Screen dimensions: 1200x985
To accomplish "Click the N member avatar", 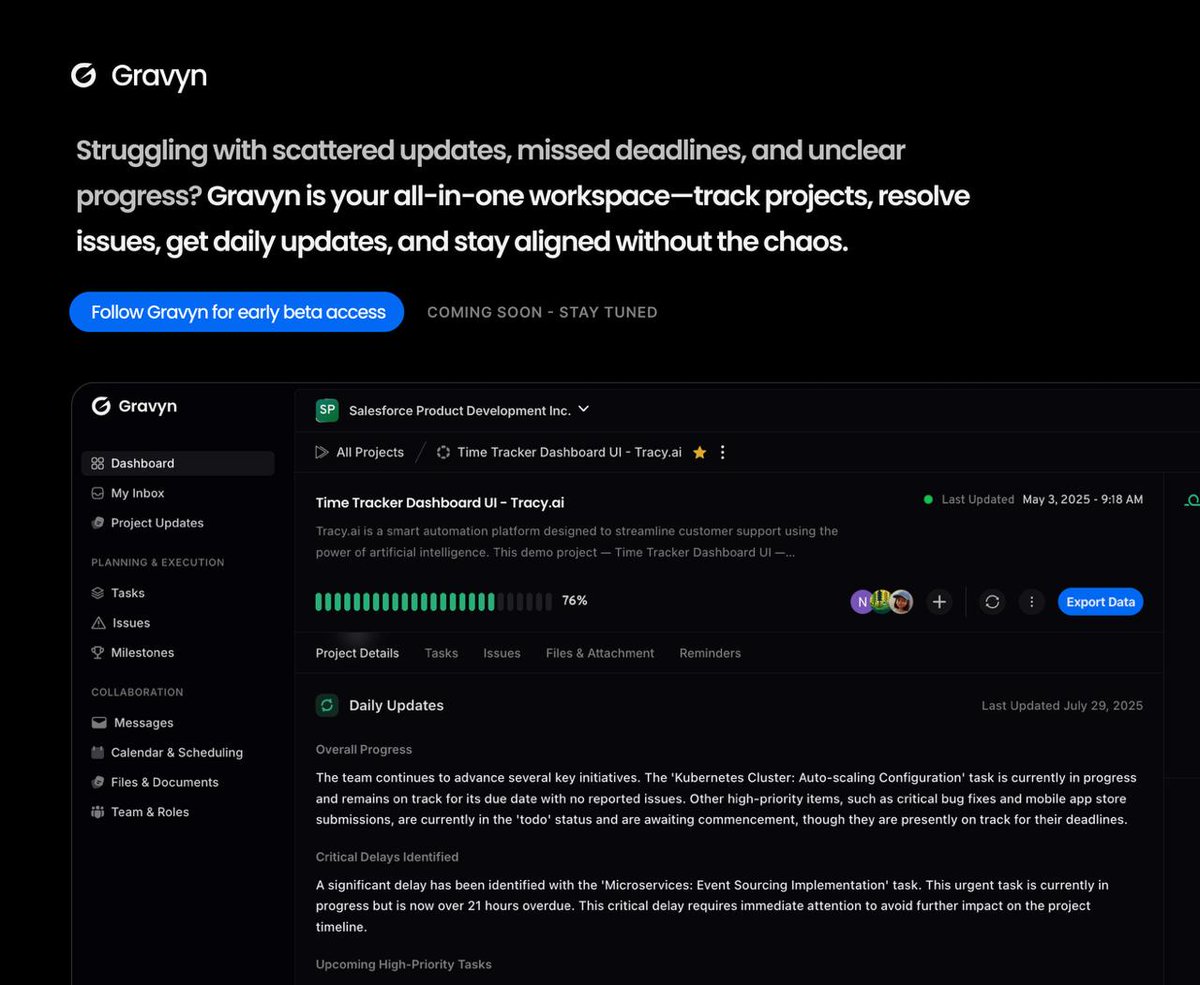I will [x=862, y=601].
